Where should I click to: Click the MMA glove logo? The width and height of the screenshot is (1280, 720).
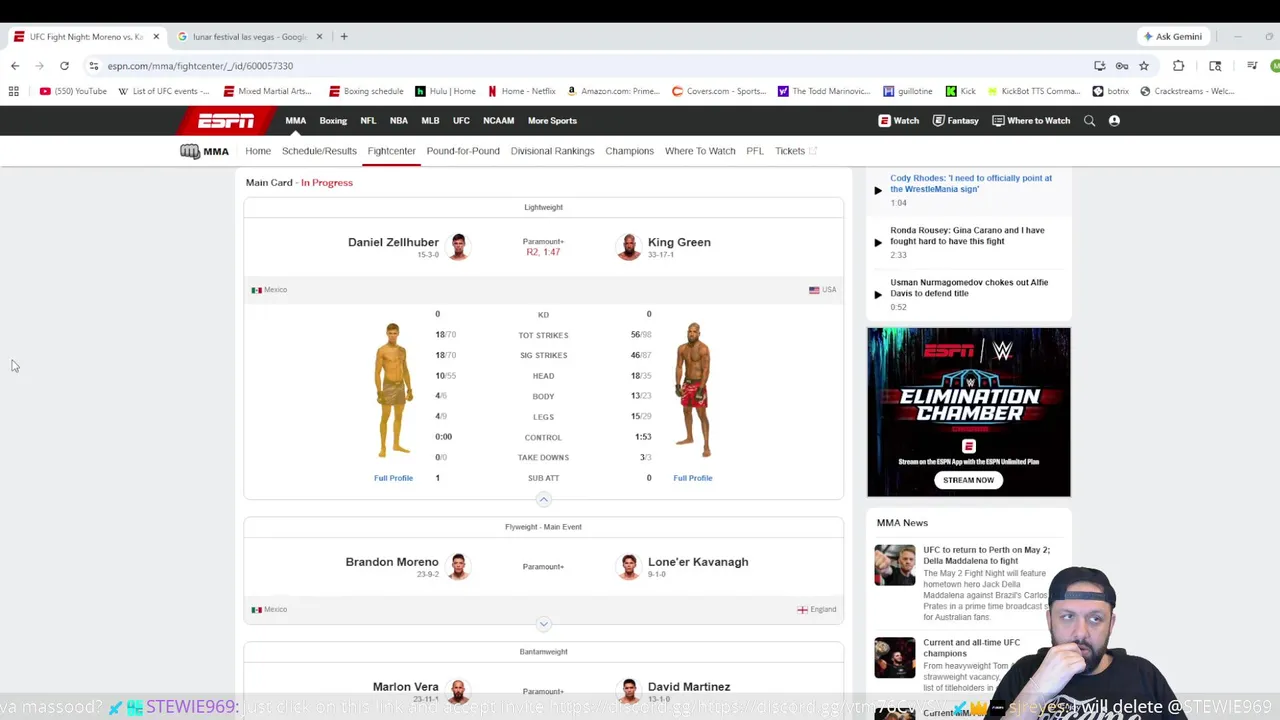[x=205, y=151]
